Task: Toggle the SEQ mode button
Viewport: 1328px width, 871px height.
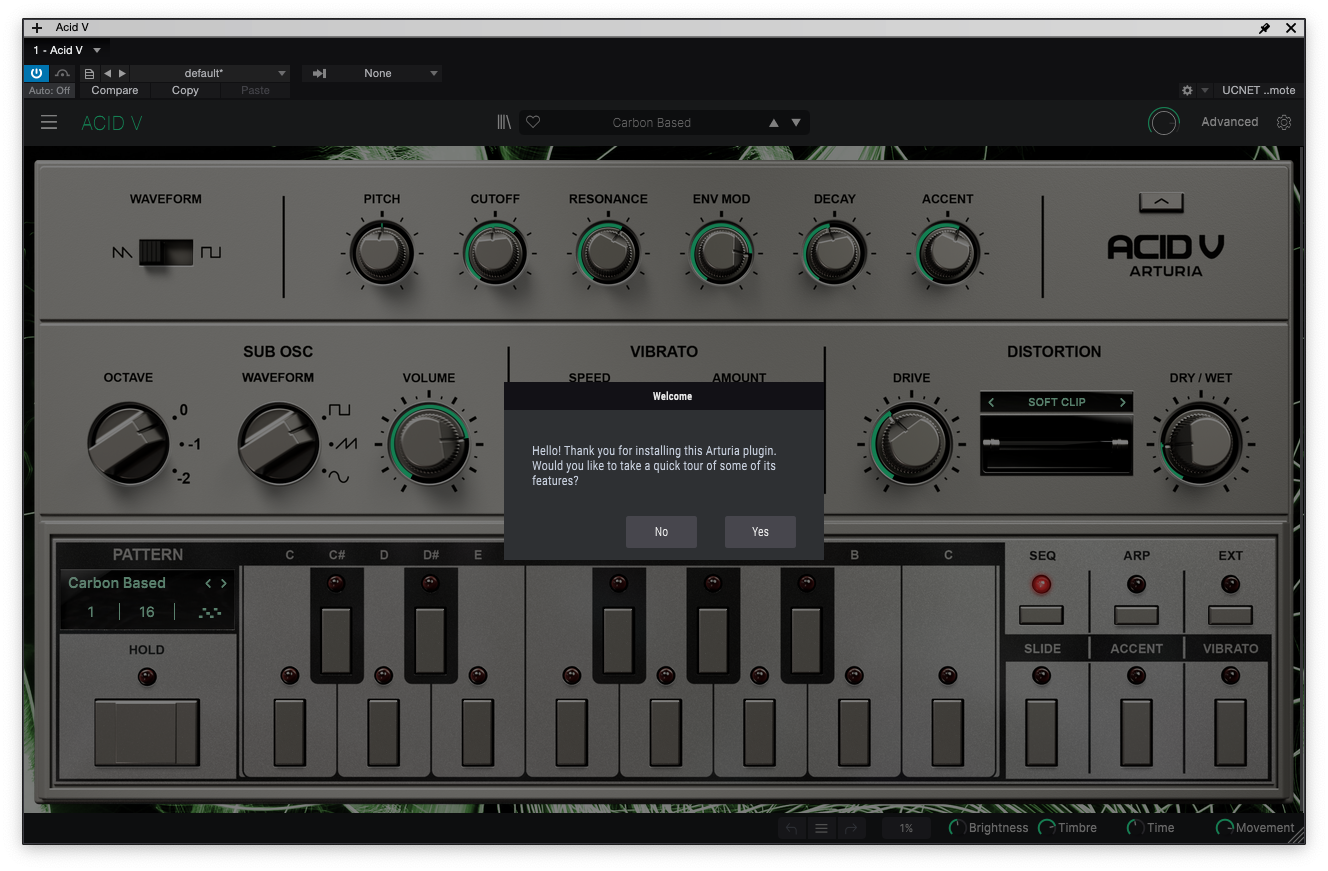Action: pyautogui.click(x=1041, y=615)
